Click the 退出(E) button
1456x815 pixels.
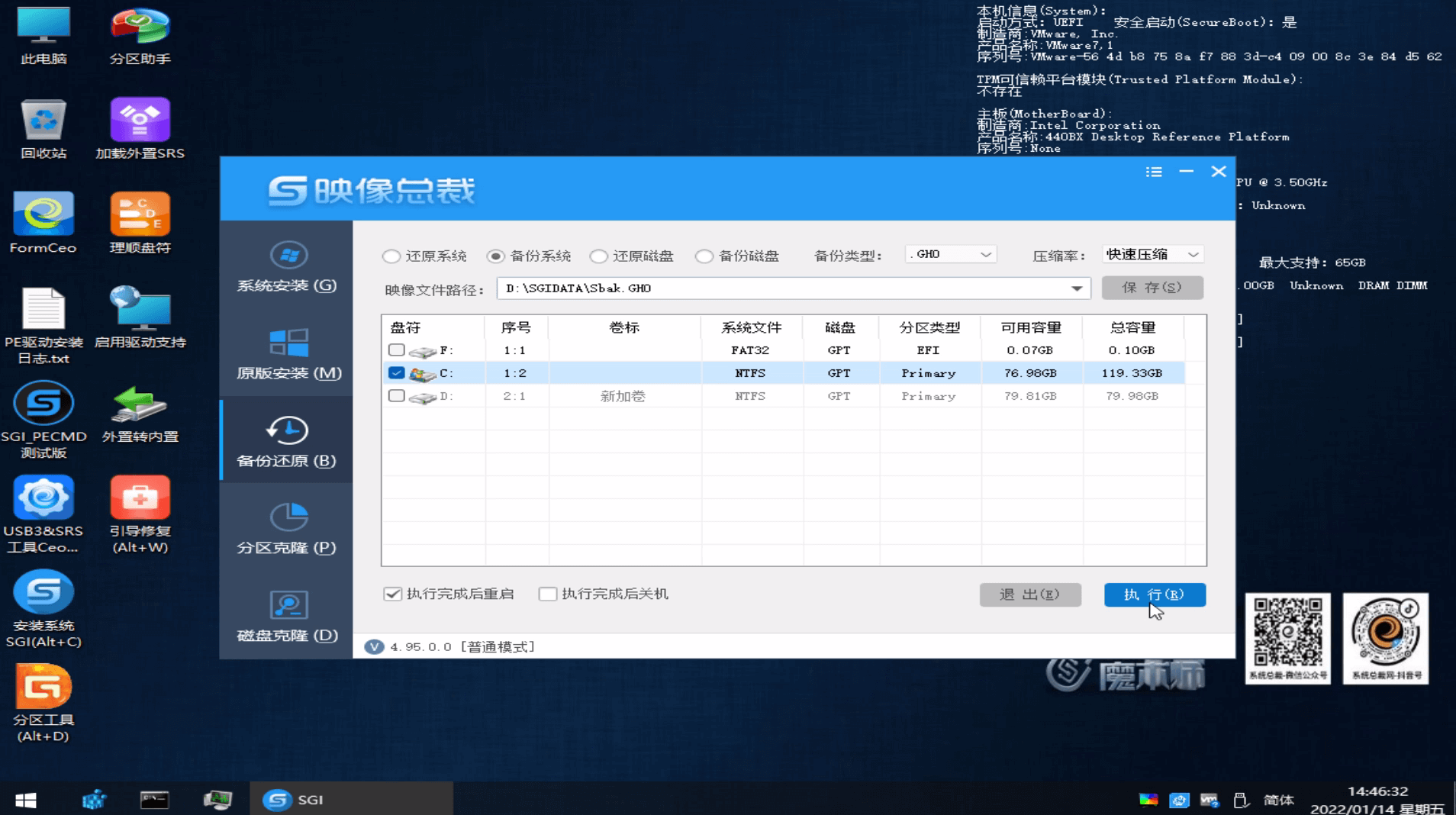point(1029,594)
